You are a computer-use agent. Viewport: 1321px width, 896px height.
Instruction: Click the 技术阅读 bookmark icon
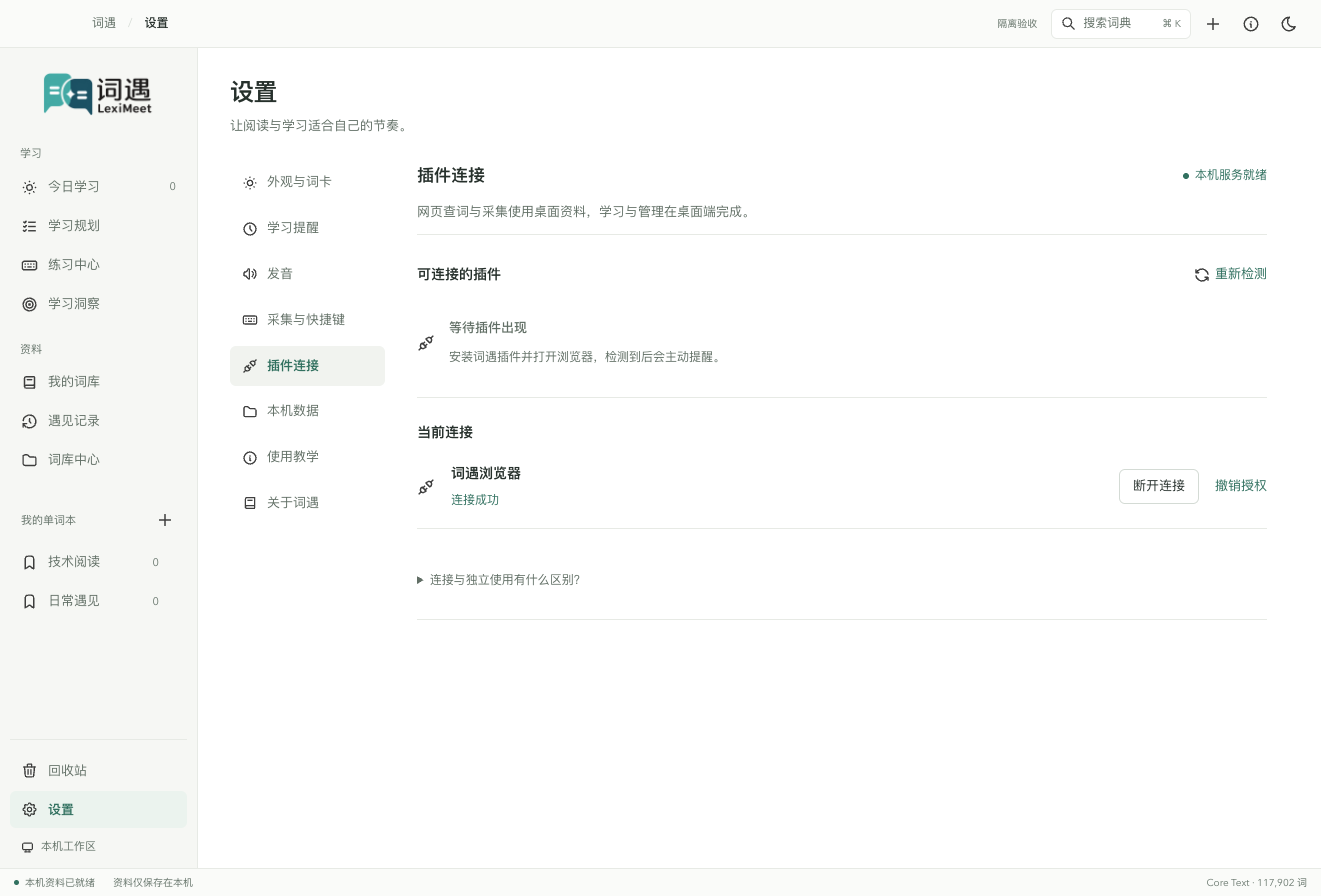click(x=29, y=562)
